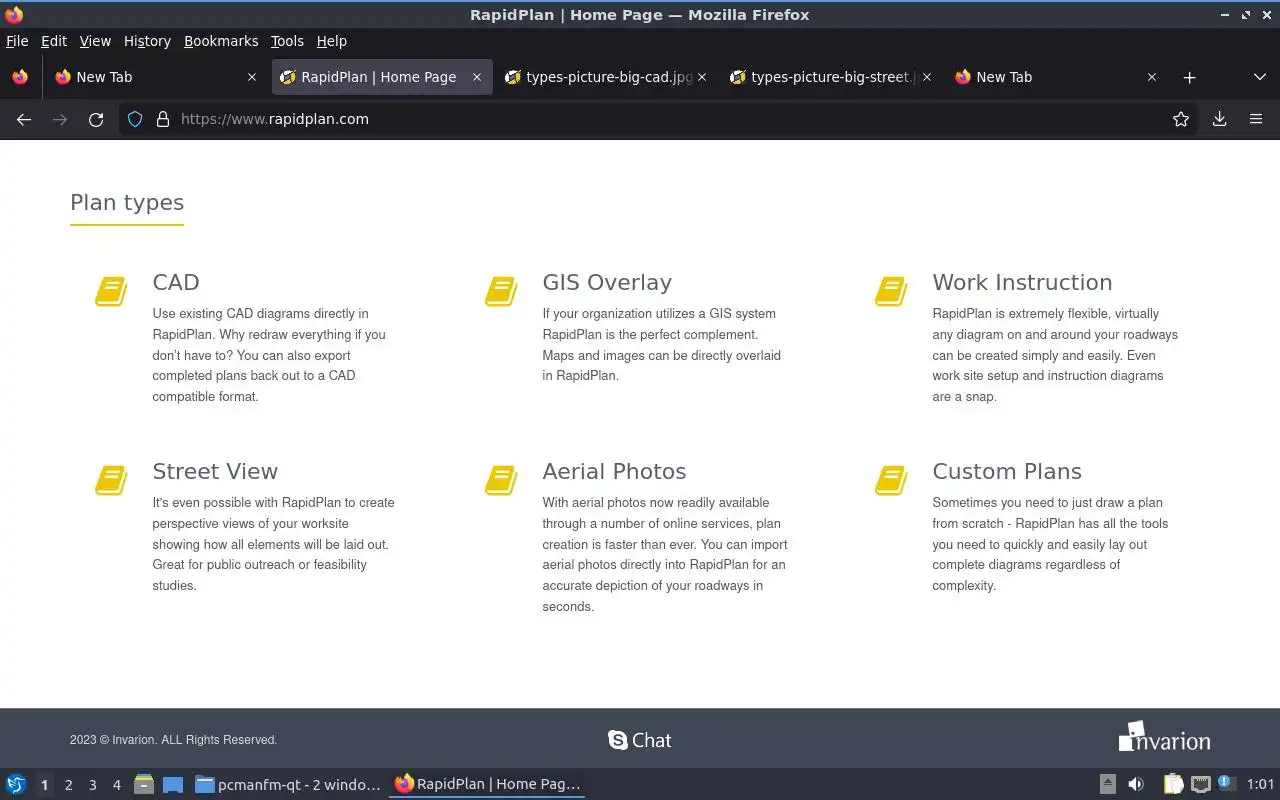
Task: Click the Custom Plans heading
Action: (1007, 472)
